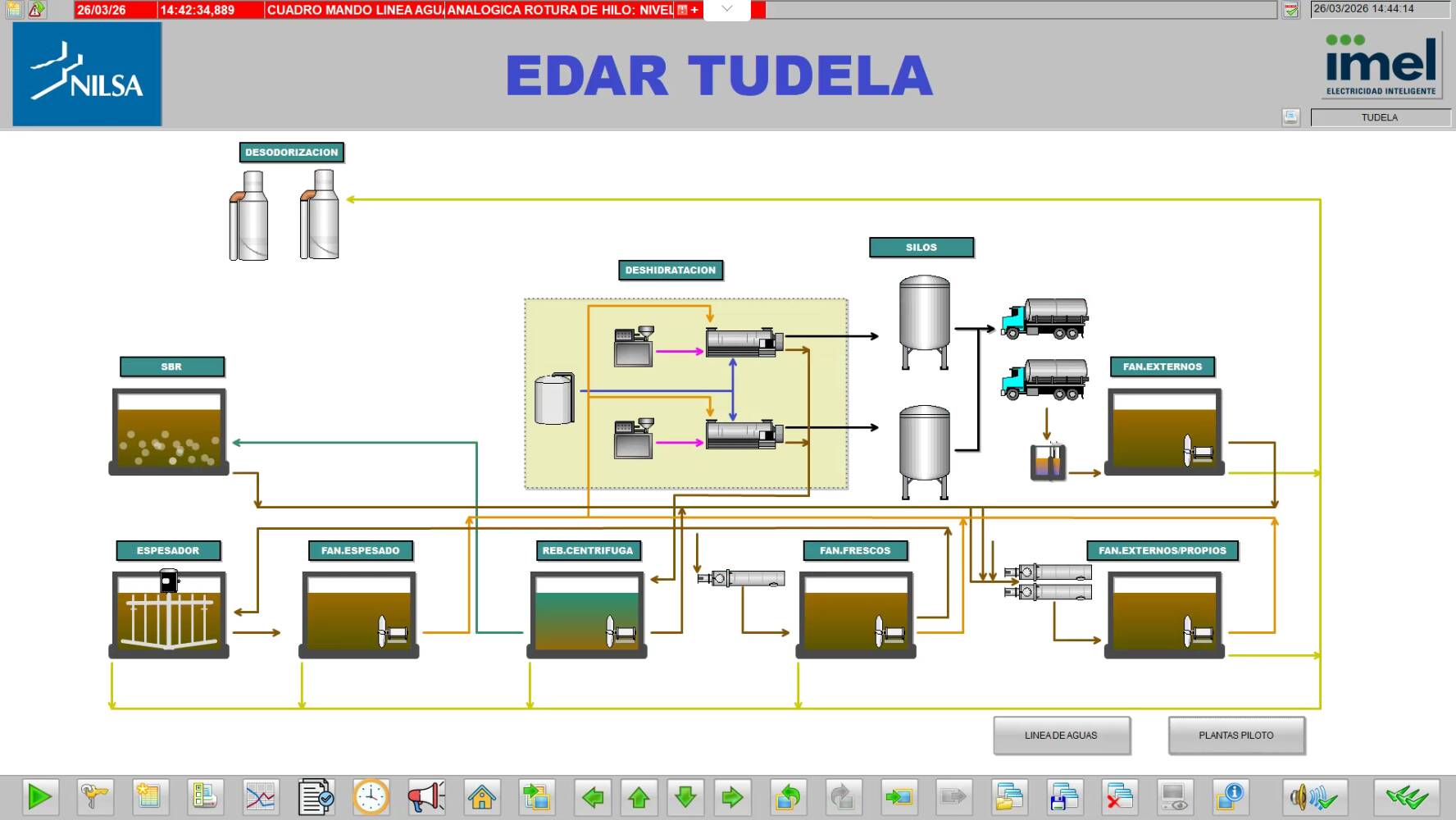Click the green left arrow navigation
The height and width of the screenshot is (820, 1456).
[592, 796]
